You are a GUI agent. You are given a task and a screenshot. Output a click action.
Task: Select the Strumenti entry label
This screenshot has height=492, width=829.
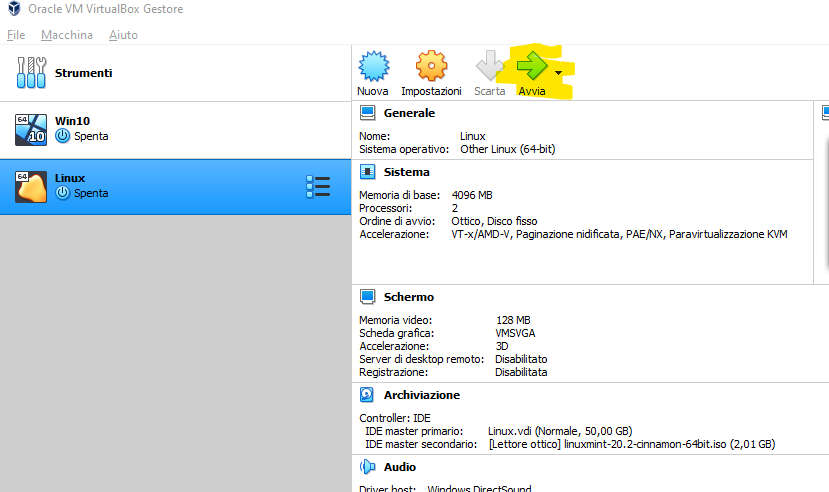click(84, 73)
